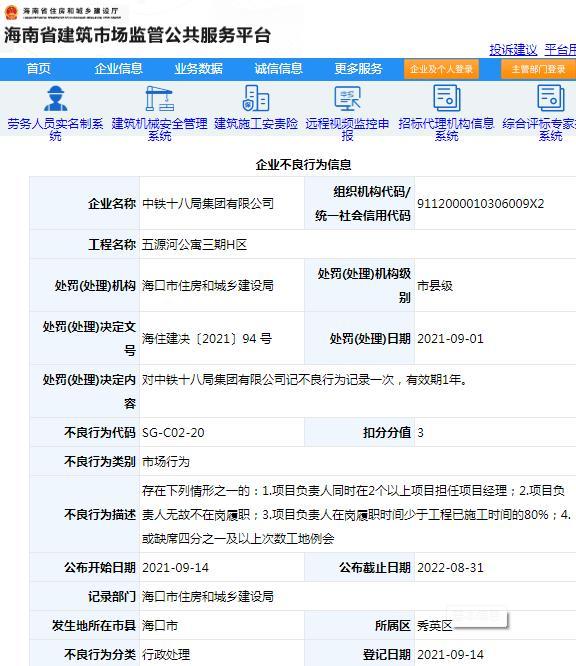Select deduction score value 3

point(421,432)
